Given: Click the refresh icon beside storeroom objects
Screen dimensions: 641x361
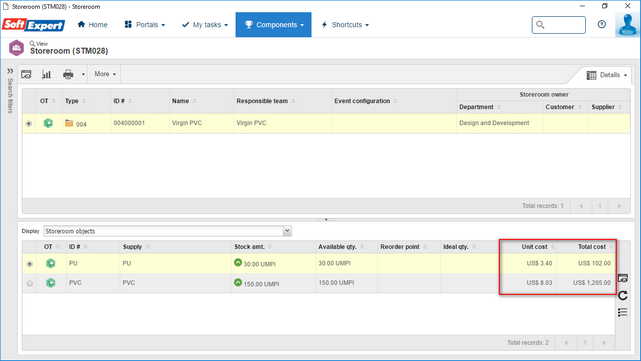Looking at the screenshot, I should [623, 296].
